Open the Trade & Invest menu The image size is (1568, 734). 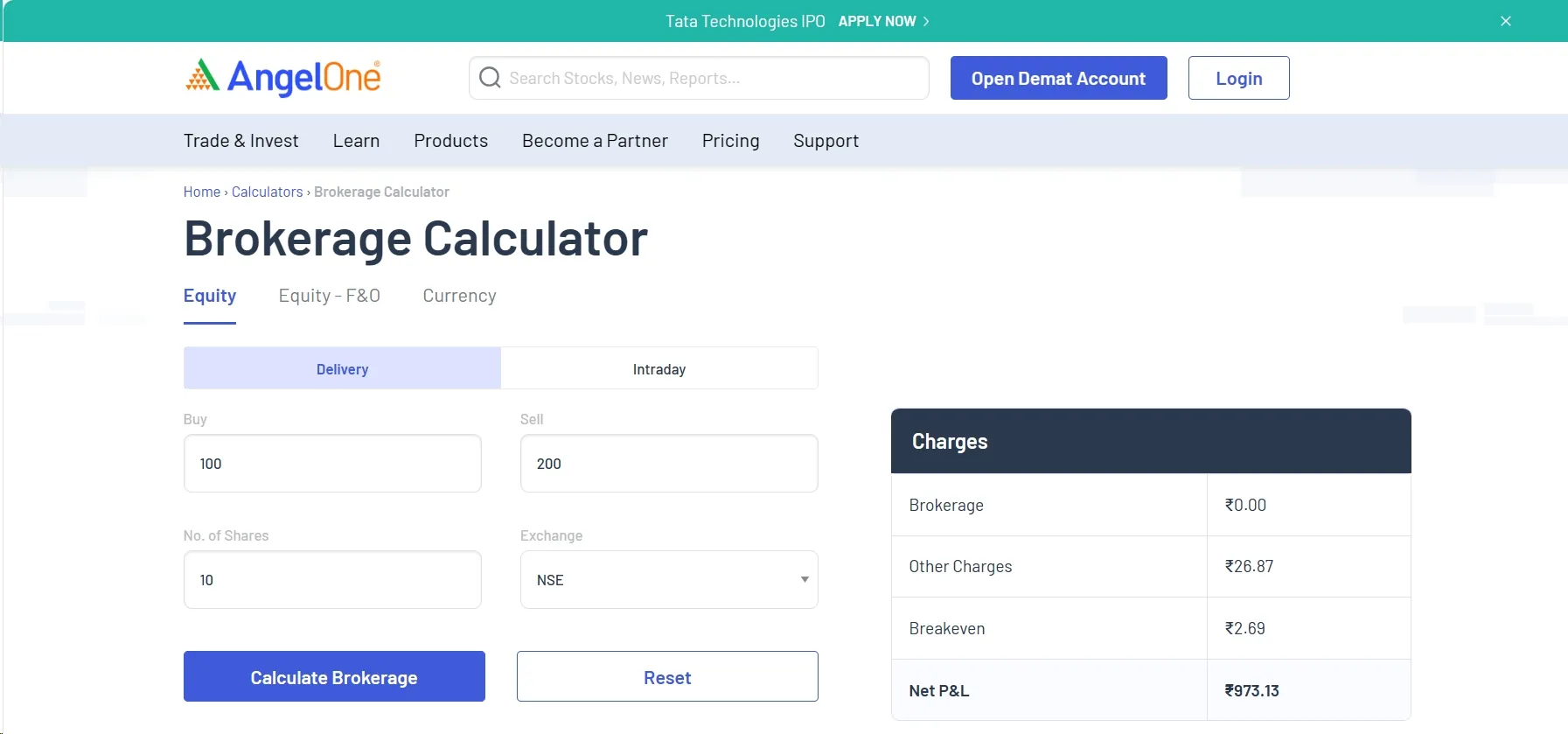(240, 141)
